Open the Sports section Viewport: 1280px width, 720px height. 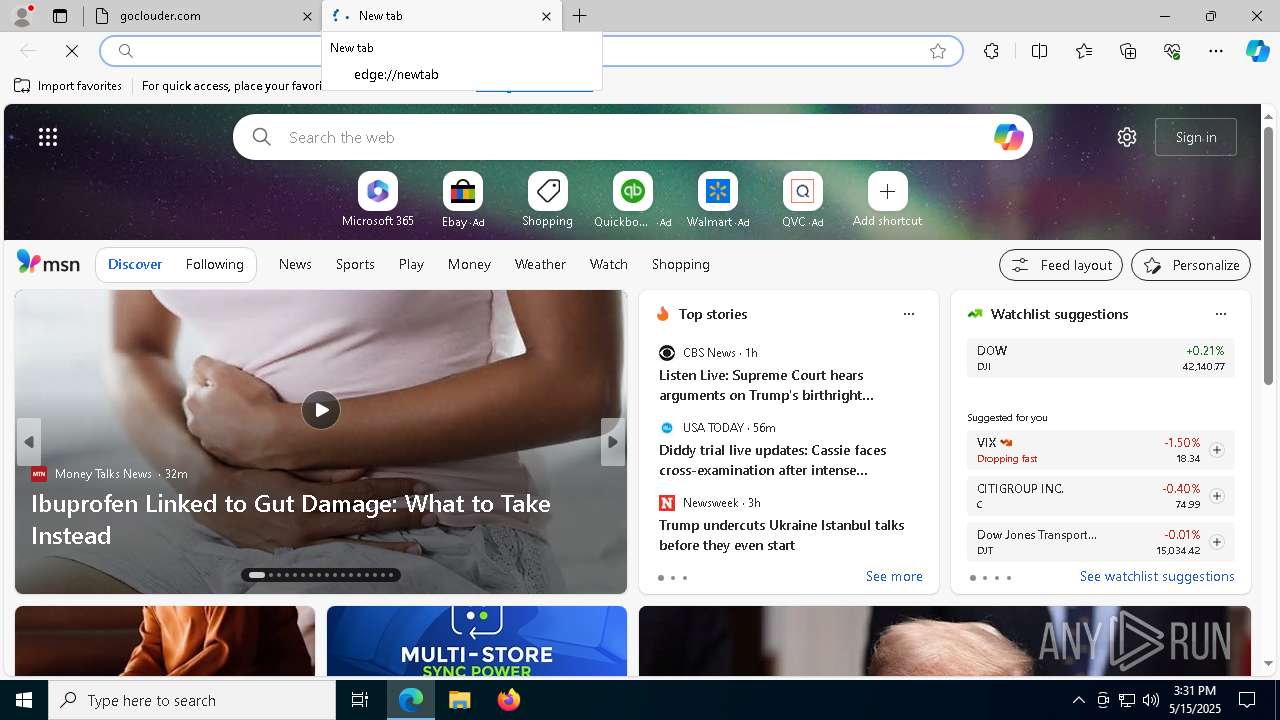tap(355, 264)
